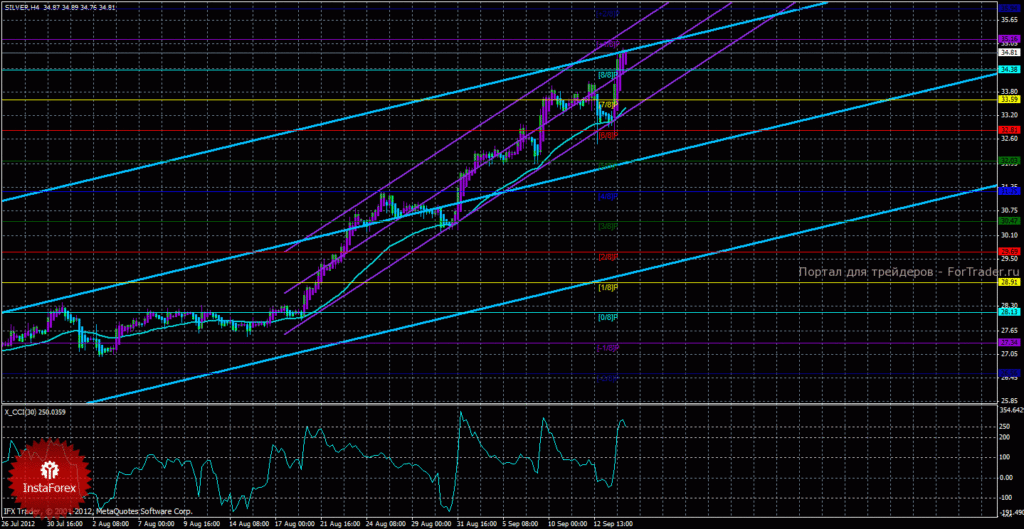Click the 26 Jul 2012 date label

18,524
